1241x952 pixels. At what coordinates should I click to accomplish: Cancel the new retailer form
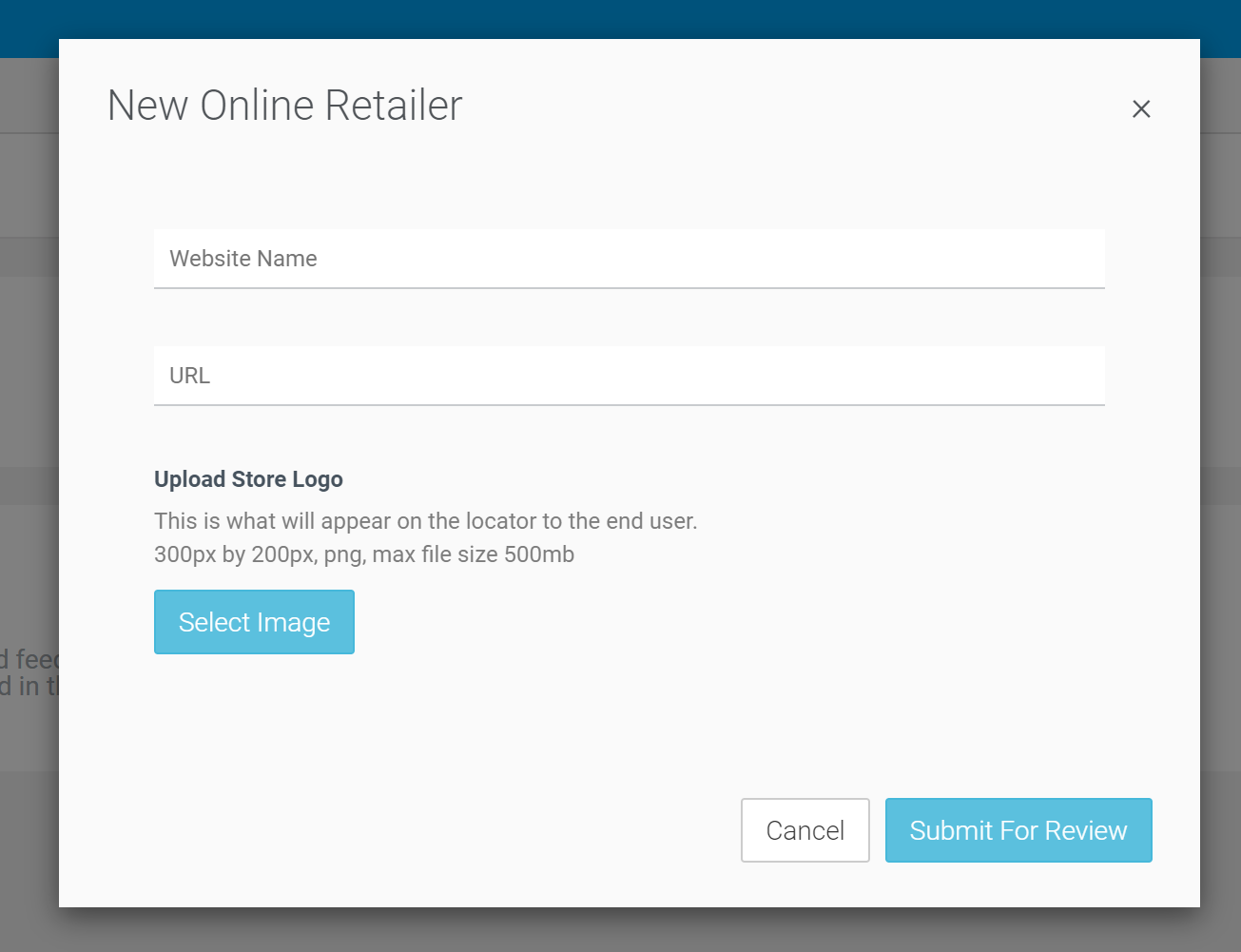(x=805, y=830)
